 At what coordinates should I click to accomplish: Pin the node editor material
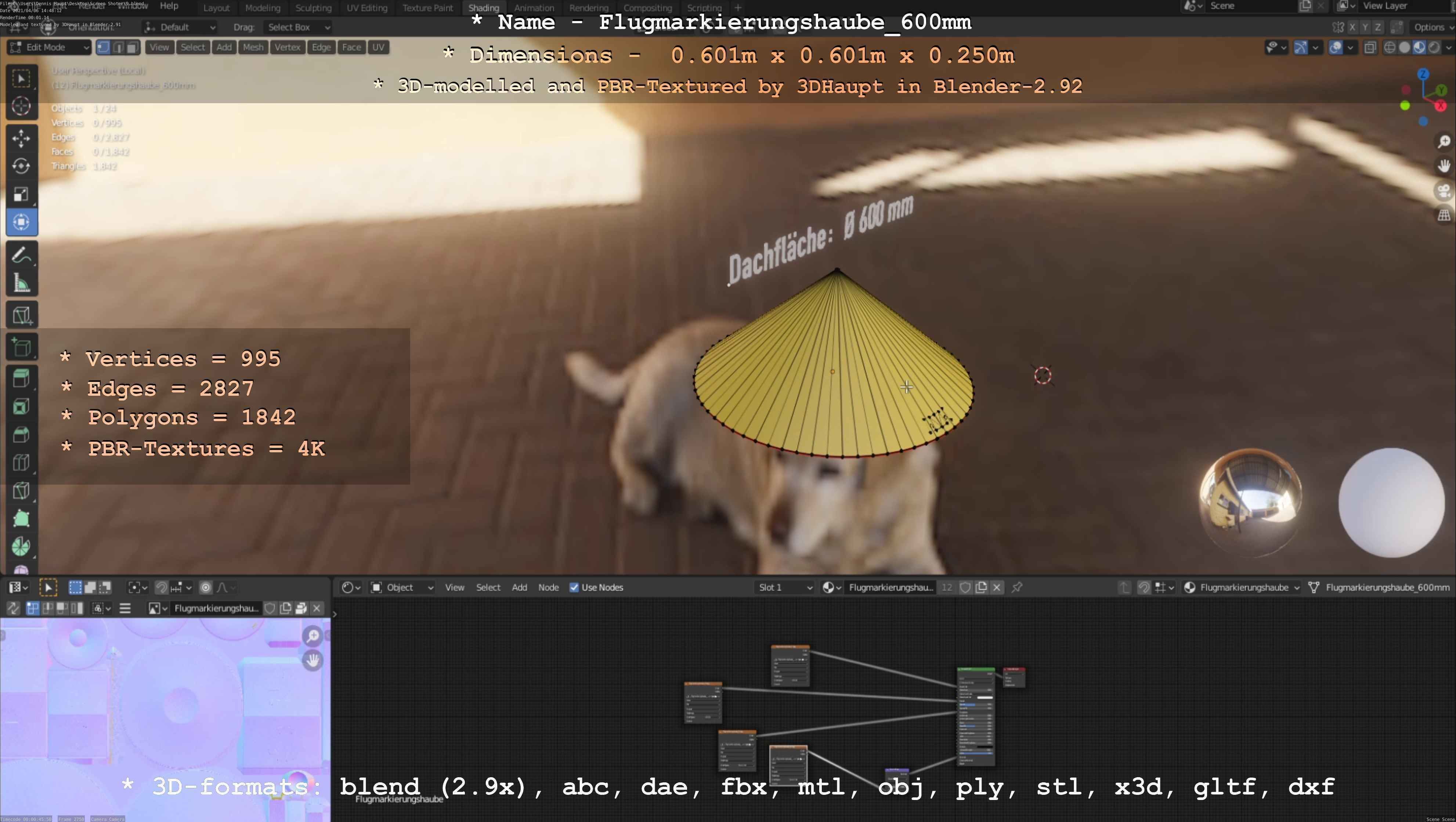[x=1017, y=587]
